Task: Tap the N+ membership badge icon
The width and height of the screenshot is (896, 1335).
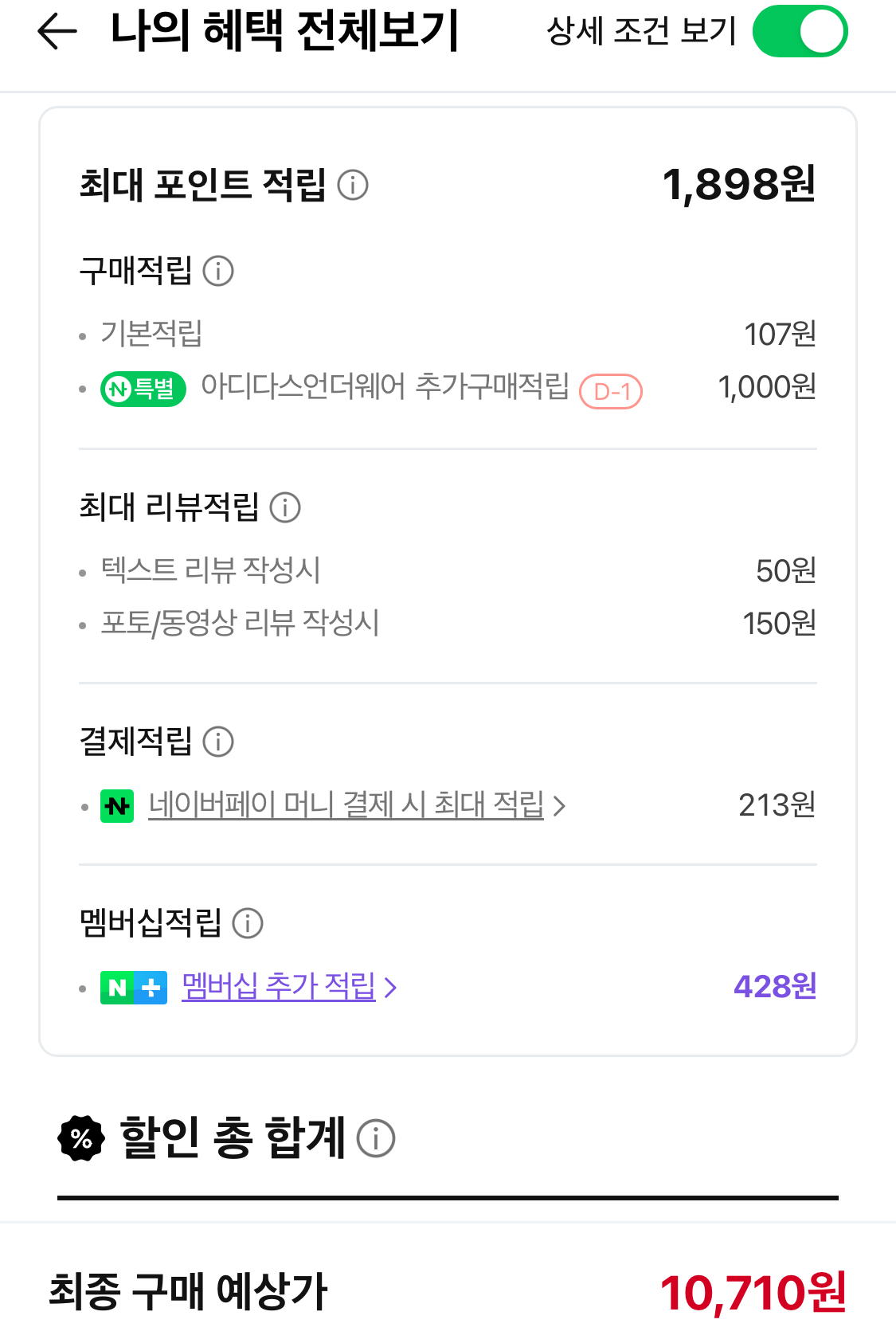Action: click(134, 988)
